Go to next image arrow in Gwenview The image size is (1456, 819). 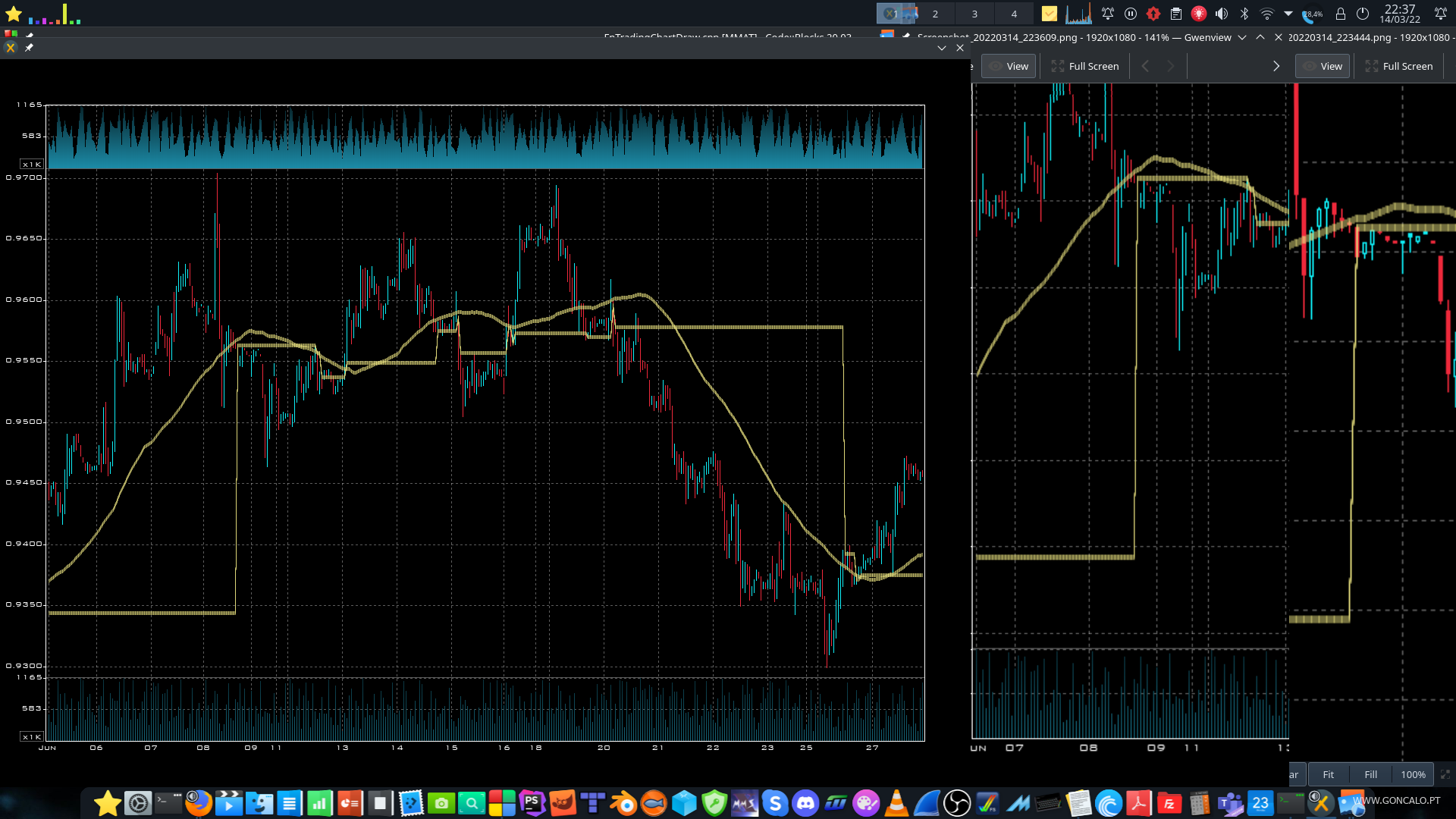pyautogui.click(x=1171, y=66)
